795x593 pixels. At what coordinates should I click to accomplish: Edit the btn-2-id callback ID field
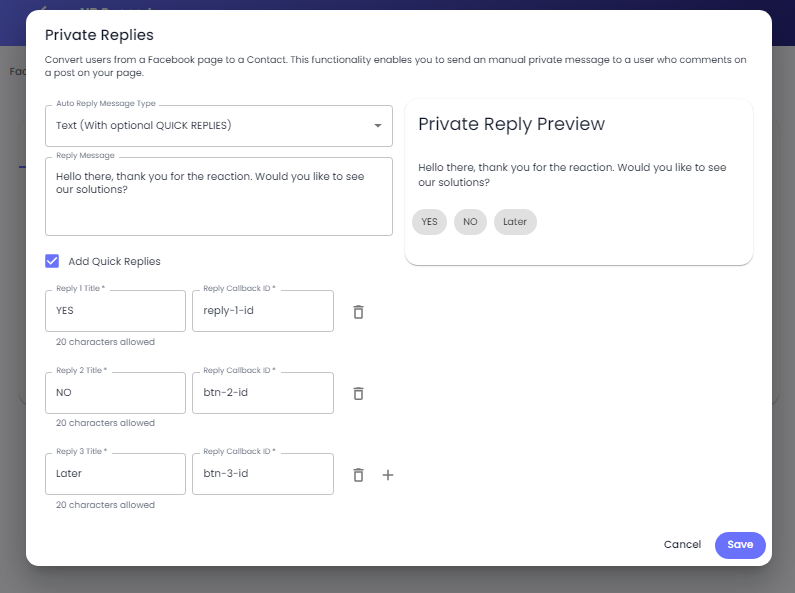263,393
